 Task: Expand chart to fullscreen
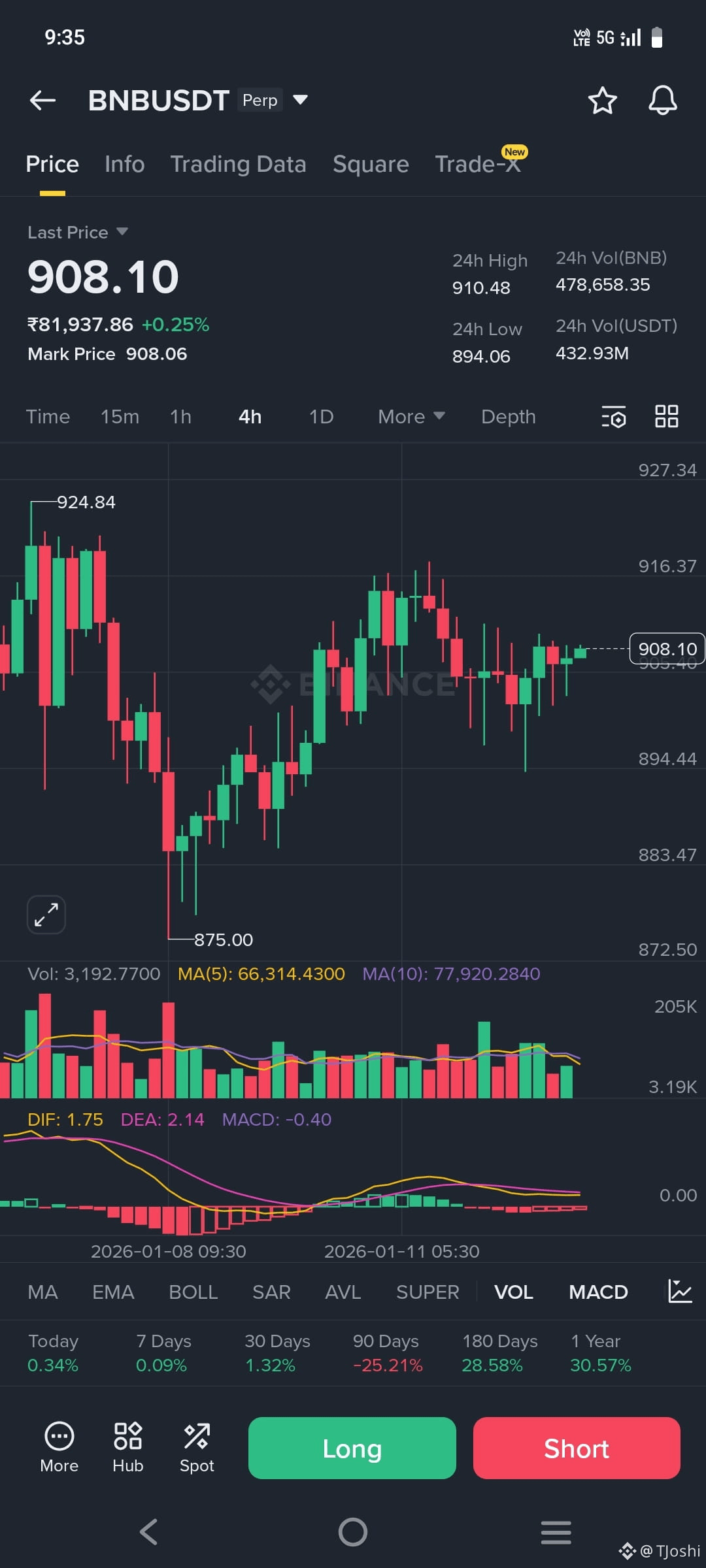pyautogui.click(x=46, y=914)
